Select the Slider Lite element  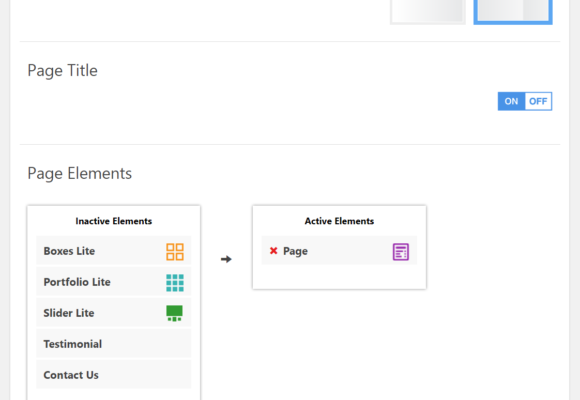click(114, 313)
